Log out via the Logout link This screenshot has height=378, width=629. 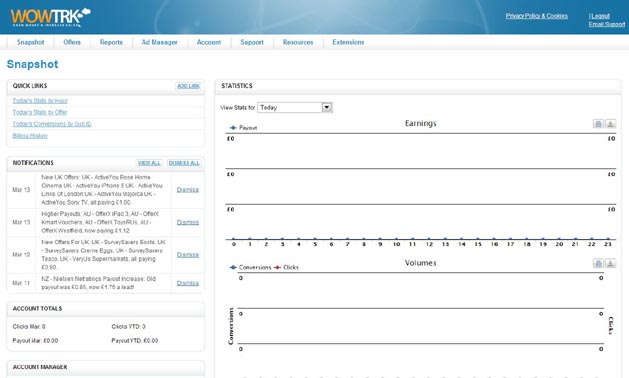600,16
